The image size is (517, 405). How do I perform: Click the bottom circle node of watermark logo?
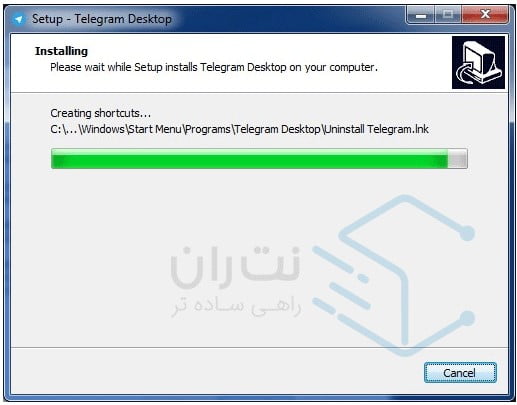point(467,318)
